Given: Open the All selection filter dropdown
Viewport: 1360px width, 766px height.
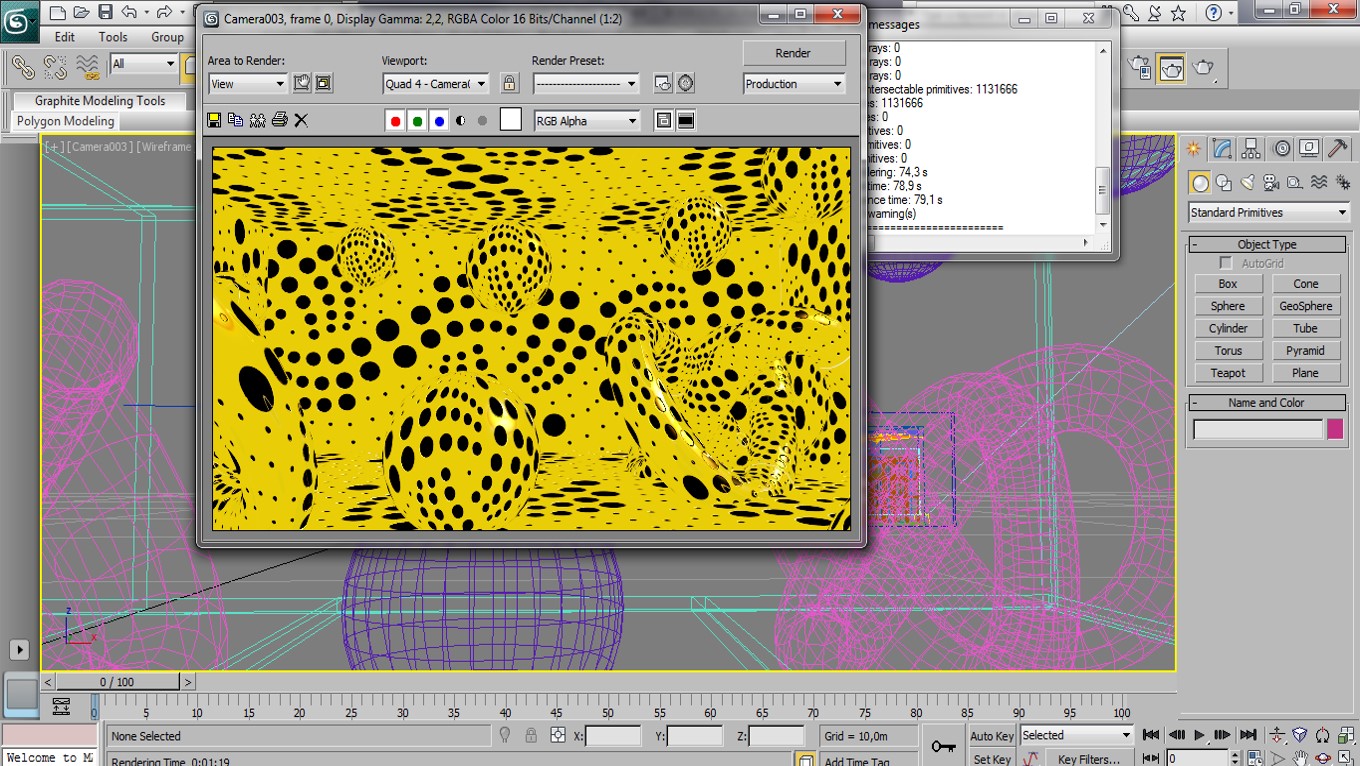Looking at the screenshot, I should (x=144, y=64).
